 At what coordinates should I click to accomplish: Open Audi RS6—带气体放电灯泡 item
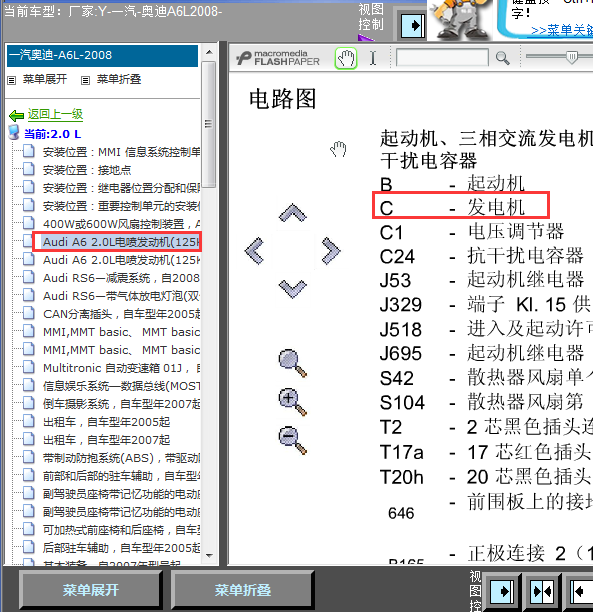tap(121, 296)
